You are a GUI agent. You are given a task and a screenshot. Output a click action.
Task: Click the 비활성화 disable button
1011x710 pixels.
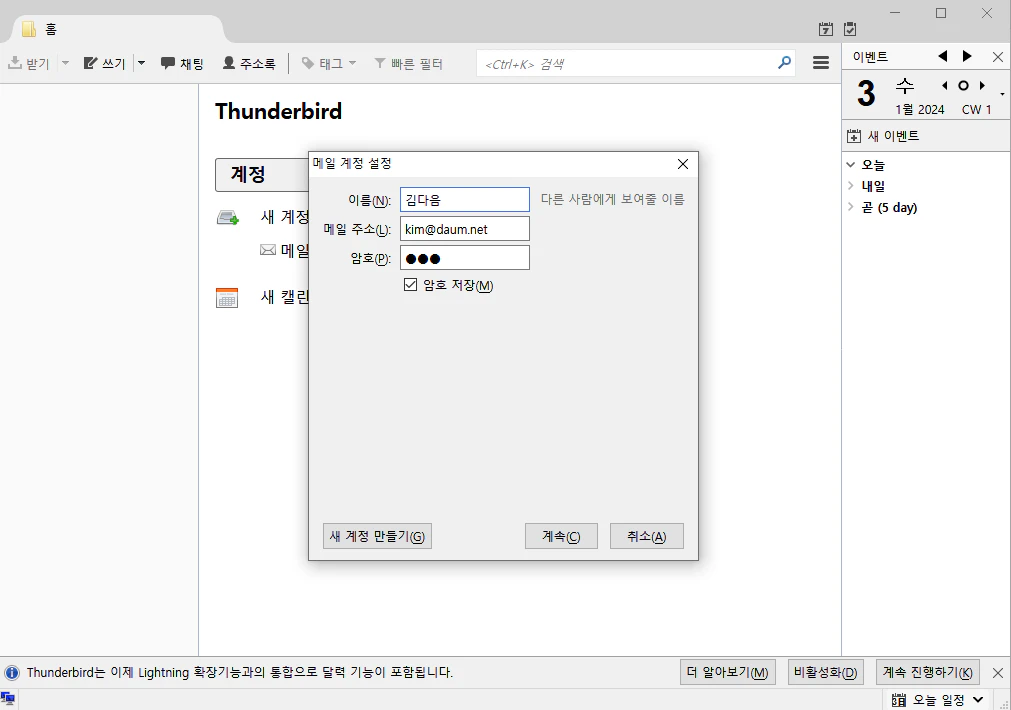click(x=825, y=673)
